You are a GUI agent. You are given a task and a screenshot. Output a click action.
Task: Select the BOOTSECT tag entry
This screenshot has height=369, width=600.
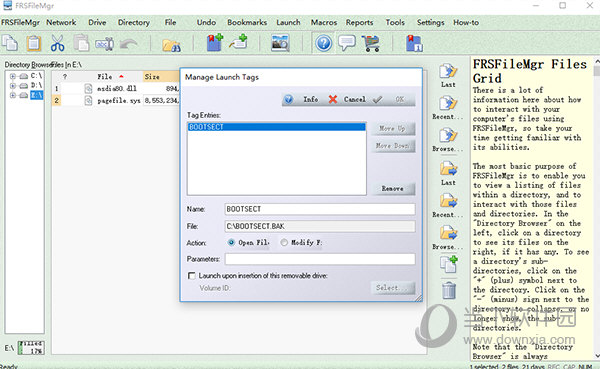[x=276, y=127]
